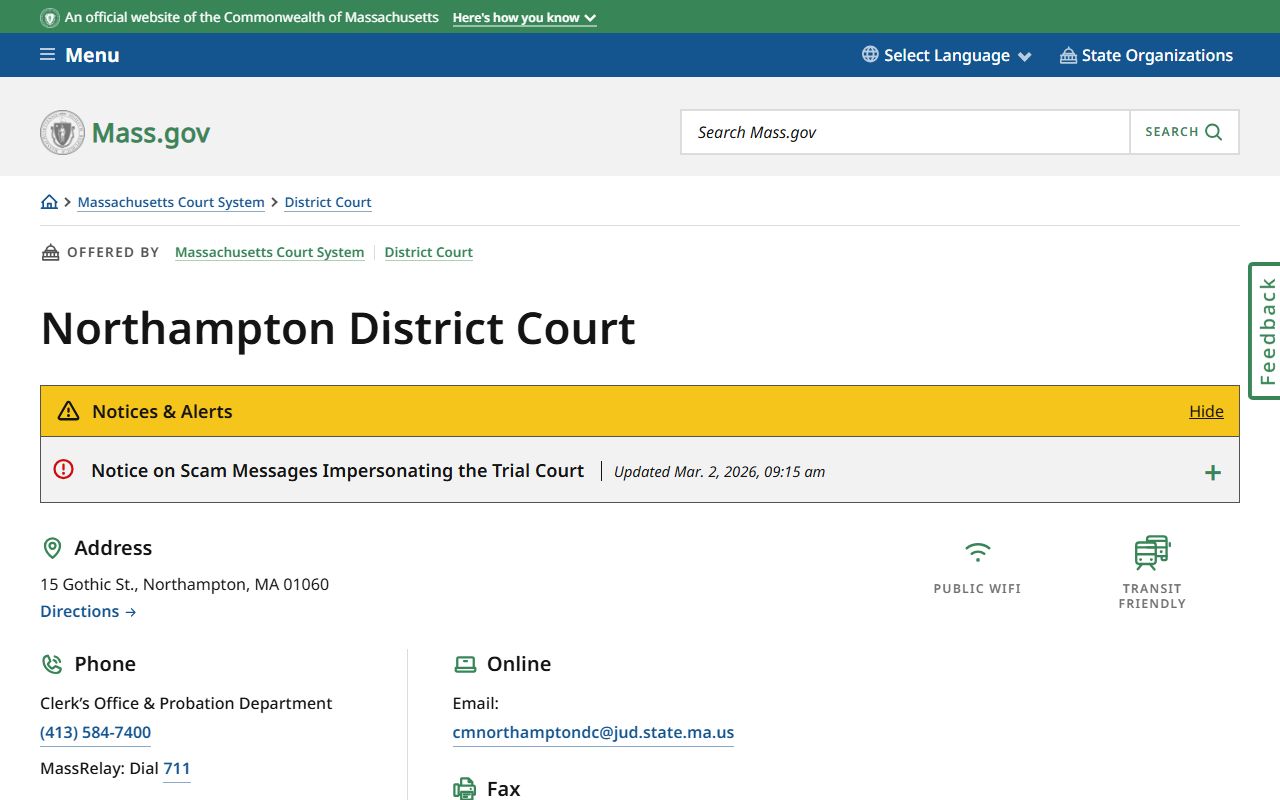Image resolution: width=1280 pixels, height=800 pixels.
Task: Click the home breadcrumb icon
Action: click(x=49, y=202)
